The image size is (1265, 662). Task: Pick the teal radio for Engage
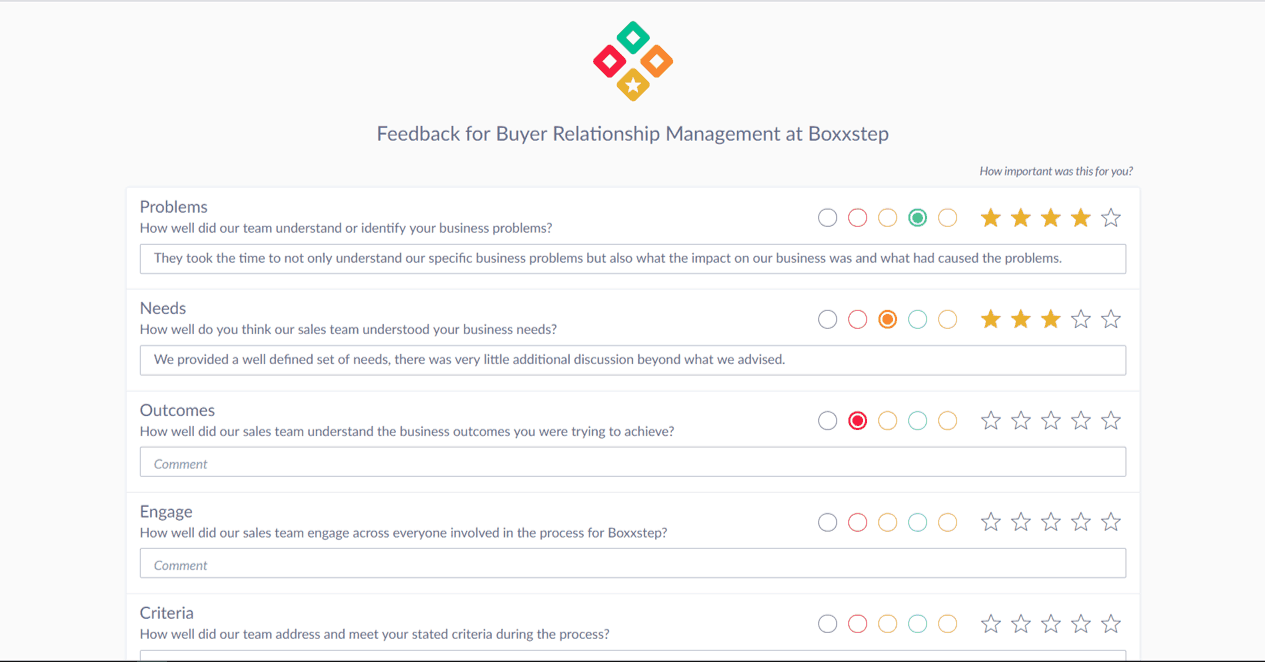917,523
